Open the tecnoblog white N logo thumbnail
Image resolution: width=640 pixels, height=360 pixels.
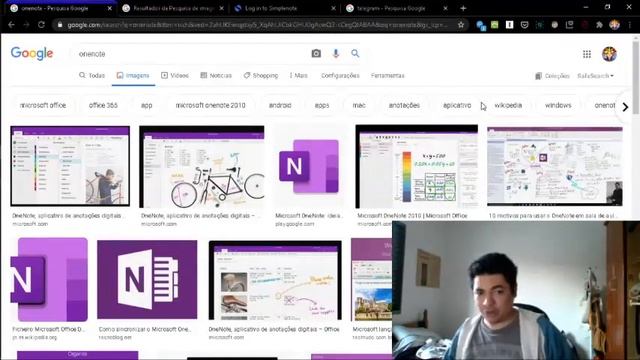coord(147,280)
